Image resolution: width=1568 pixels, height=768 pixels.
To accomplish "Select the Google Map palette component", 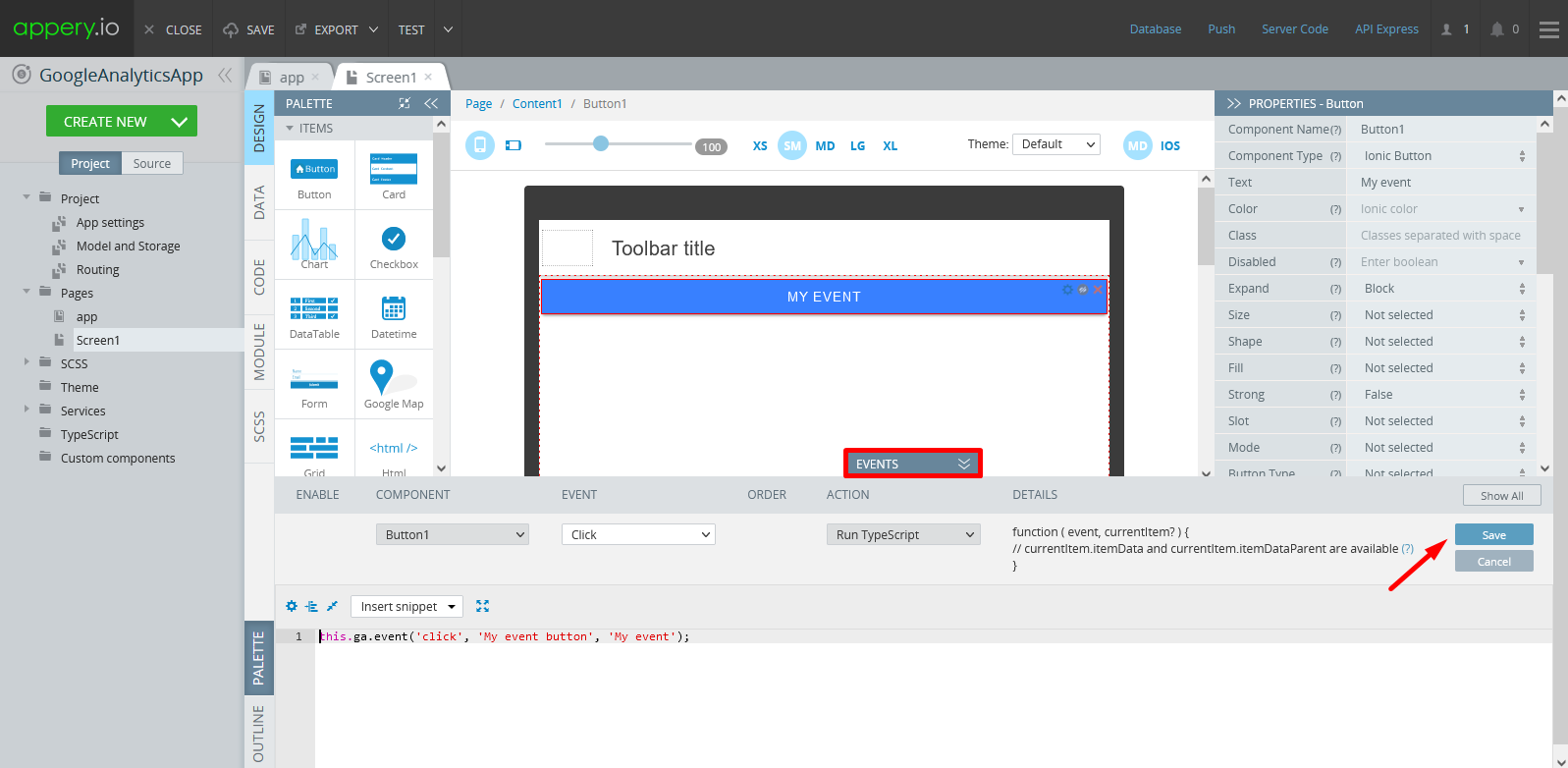I will 394,386.
